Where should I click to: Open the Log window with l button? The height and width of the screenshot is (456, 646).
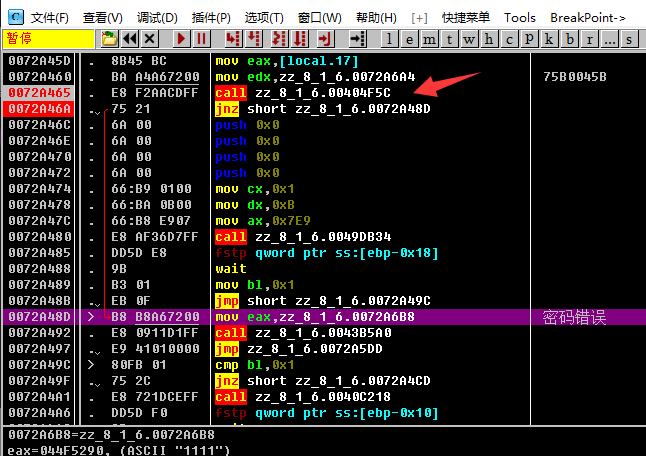[x=389, y=39]
